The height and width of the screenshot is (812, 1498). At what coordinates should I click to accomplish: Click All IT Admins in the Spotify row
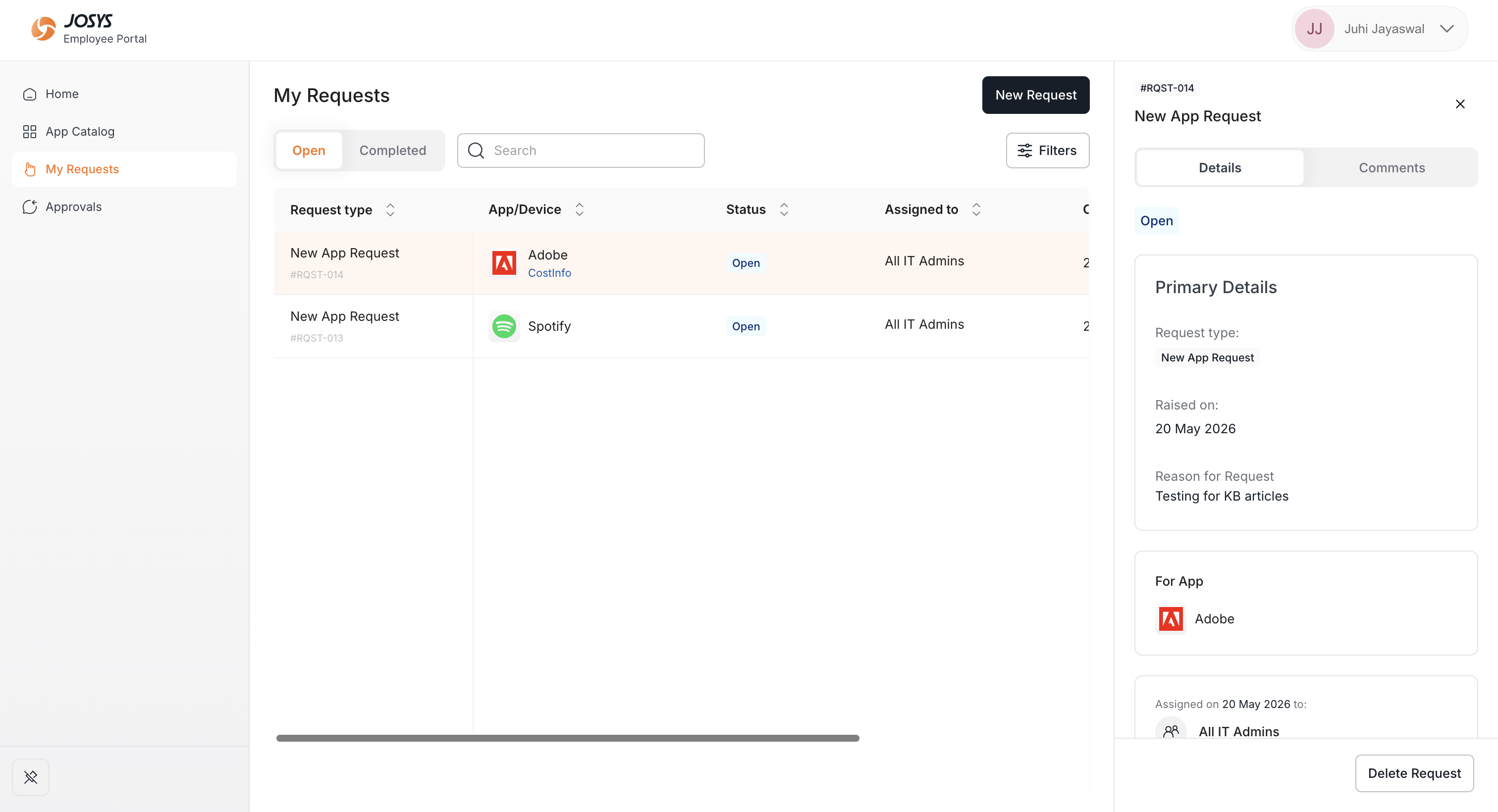[x=924, y=324]
